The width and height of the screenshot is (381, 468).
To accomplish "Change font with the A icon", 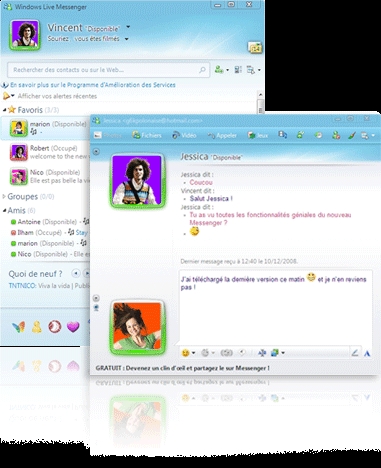I will click(367, 353).
